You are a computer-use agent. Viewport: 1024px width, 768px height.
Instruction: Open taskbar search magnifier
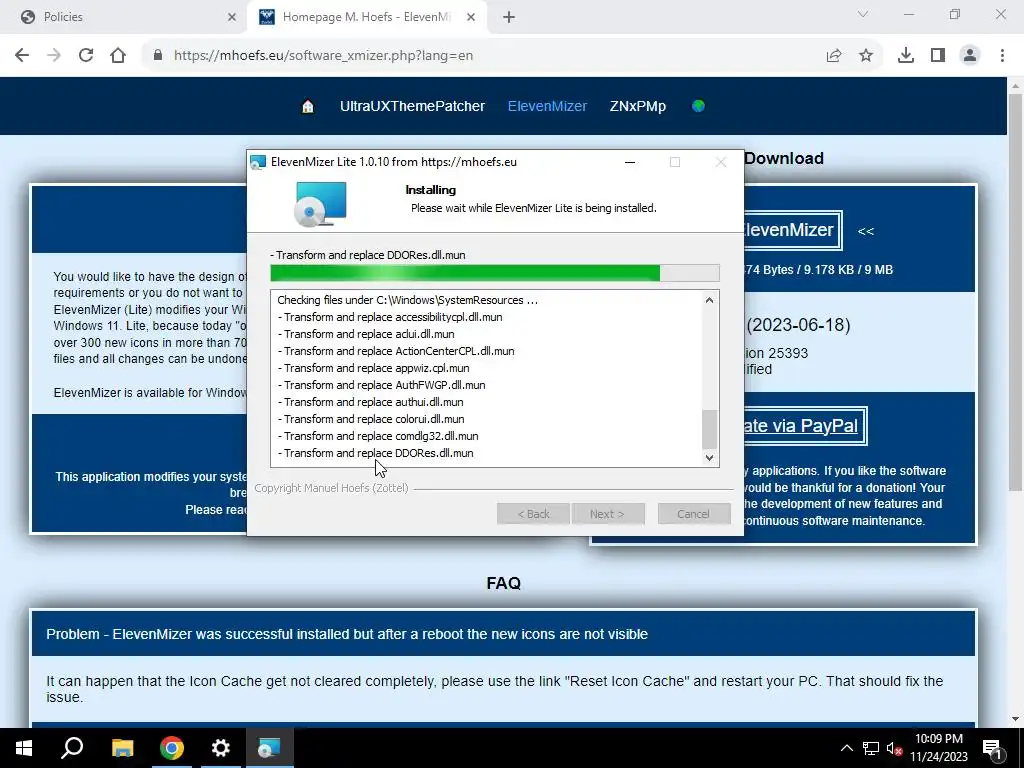[x=72, y=748]
